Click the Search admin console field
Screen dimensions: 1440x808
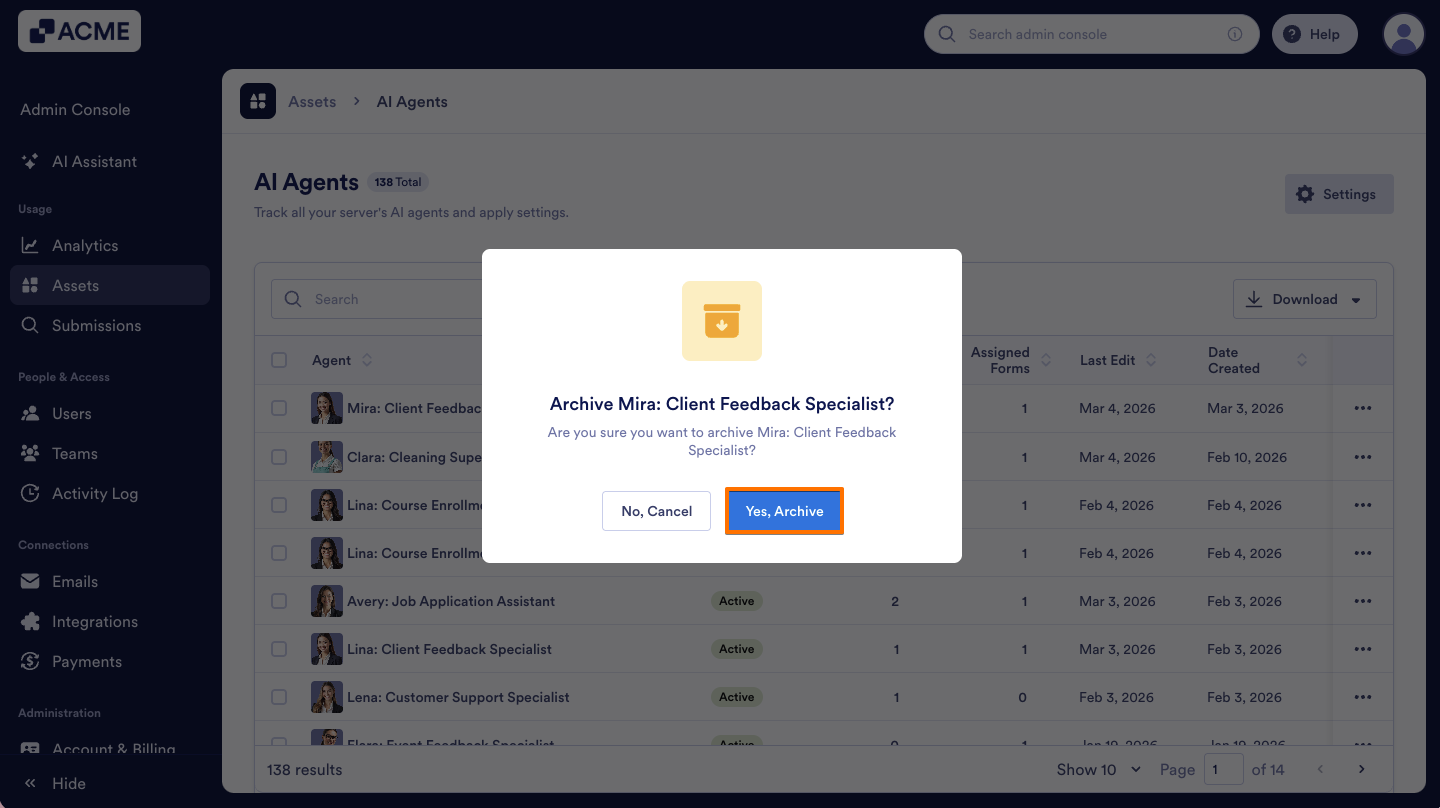[x=1090, y=34]
